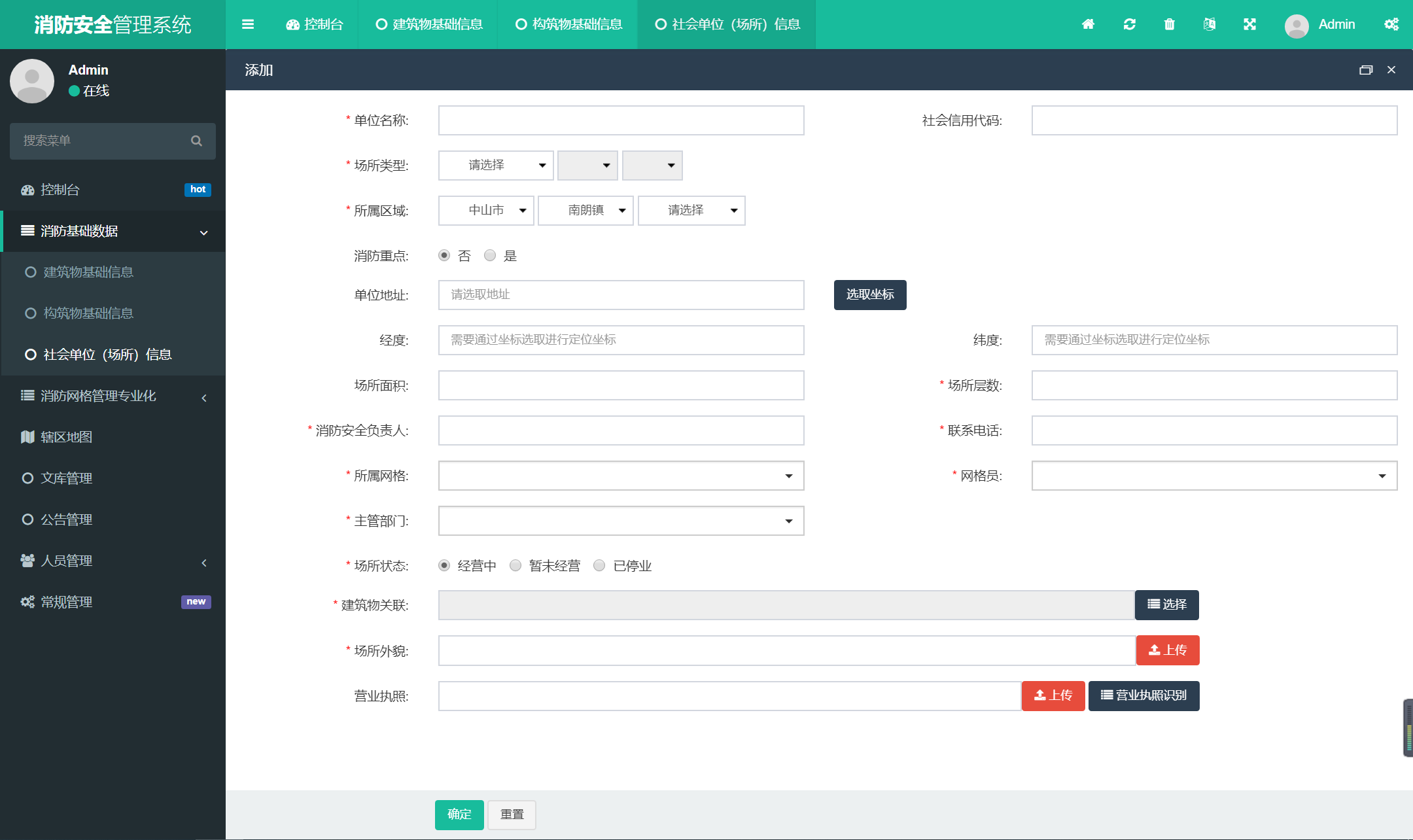Open the 网格员 dropdown
This screenshot has width=1413, height=840.
click(1214, 476)
